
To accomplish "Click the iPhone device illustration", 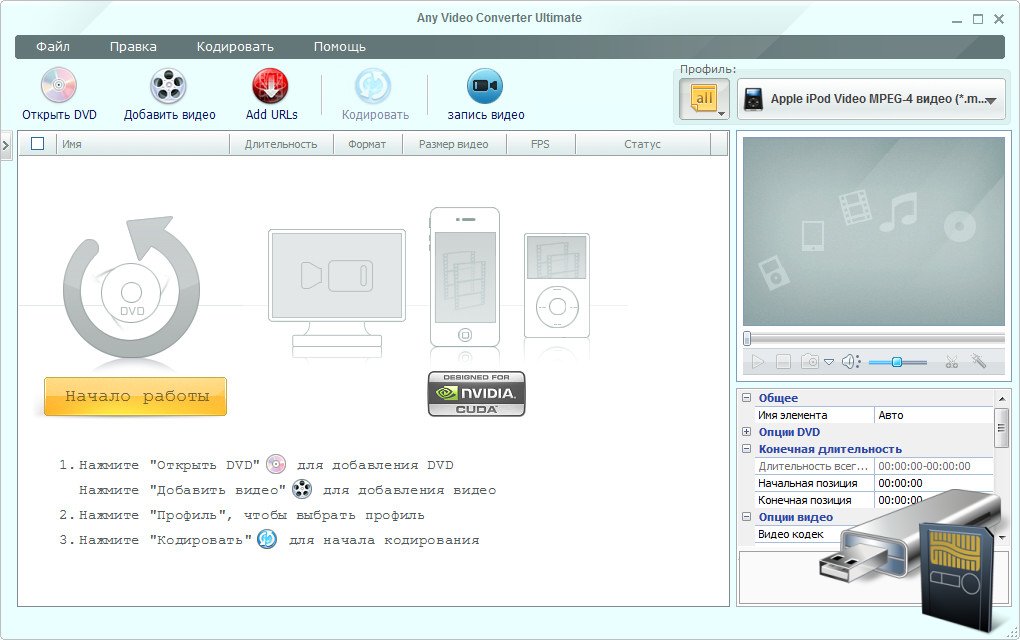I will [464, 277].
